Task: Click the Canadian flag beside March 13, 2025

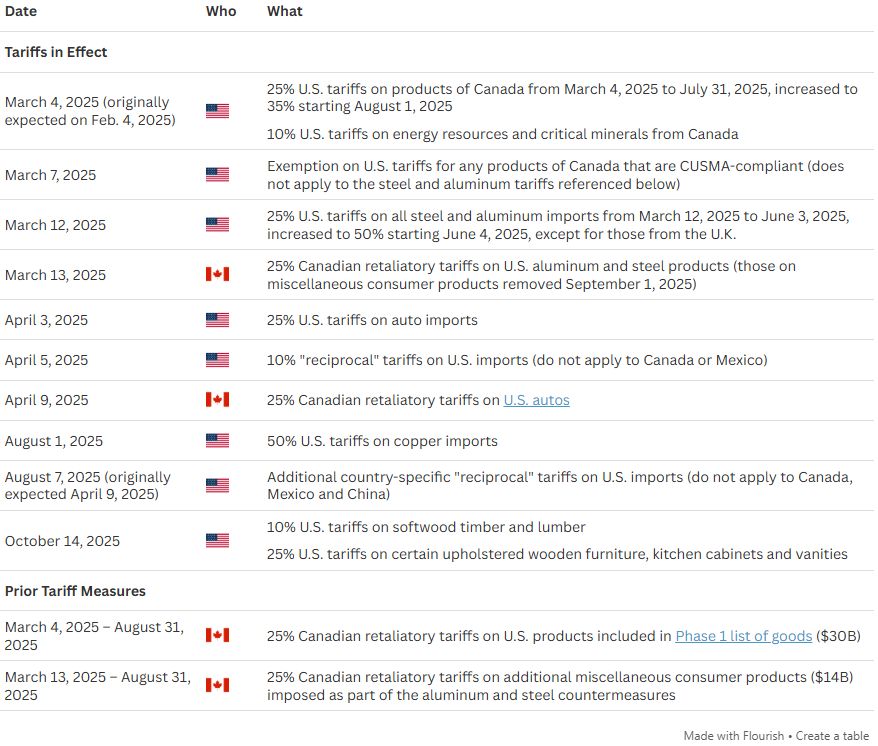Action: (x=217, y=274)
